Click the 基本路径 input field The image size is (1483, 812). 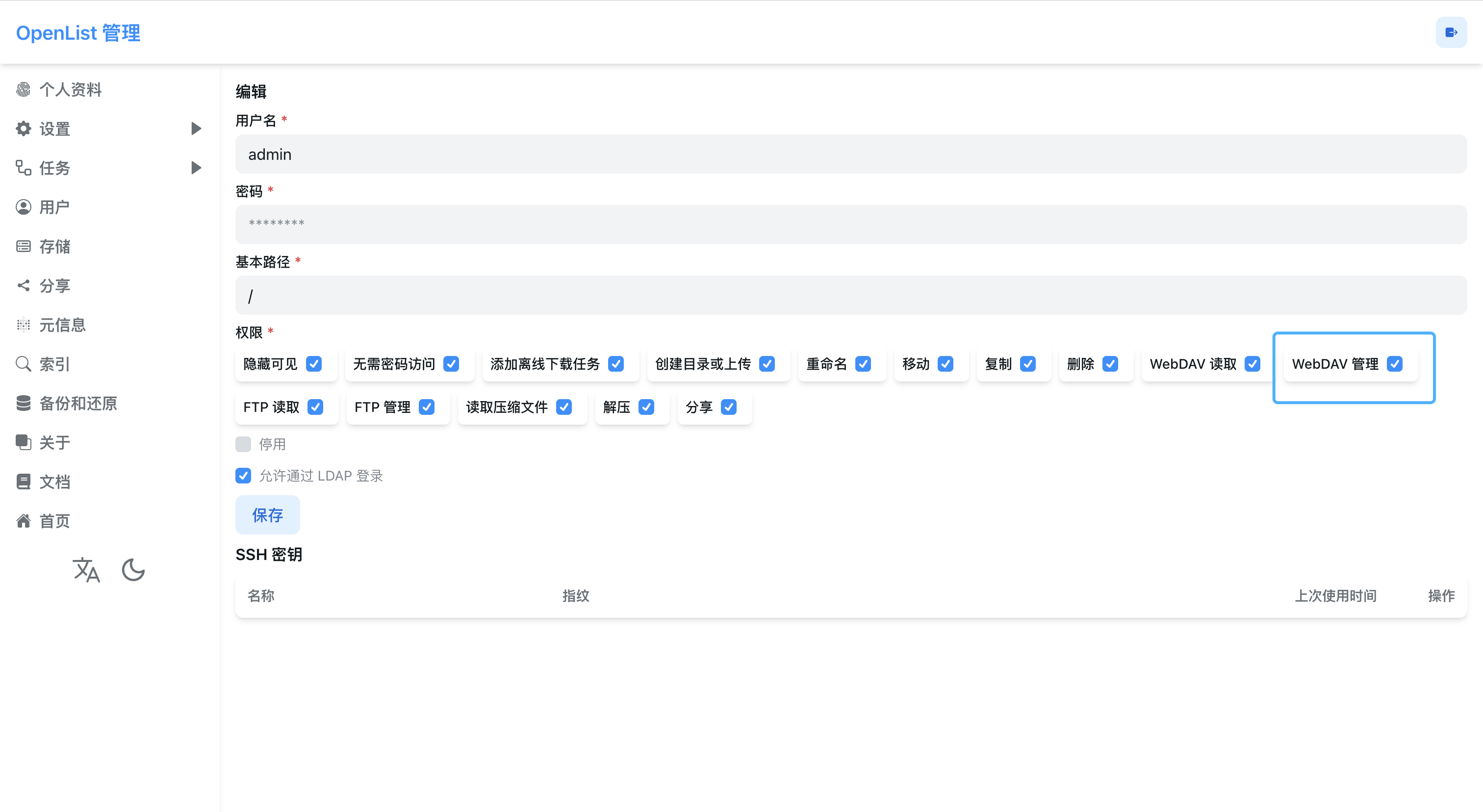point(850,295)
